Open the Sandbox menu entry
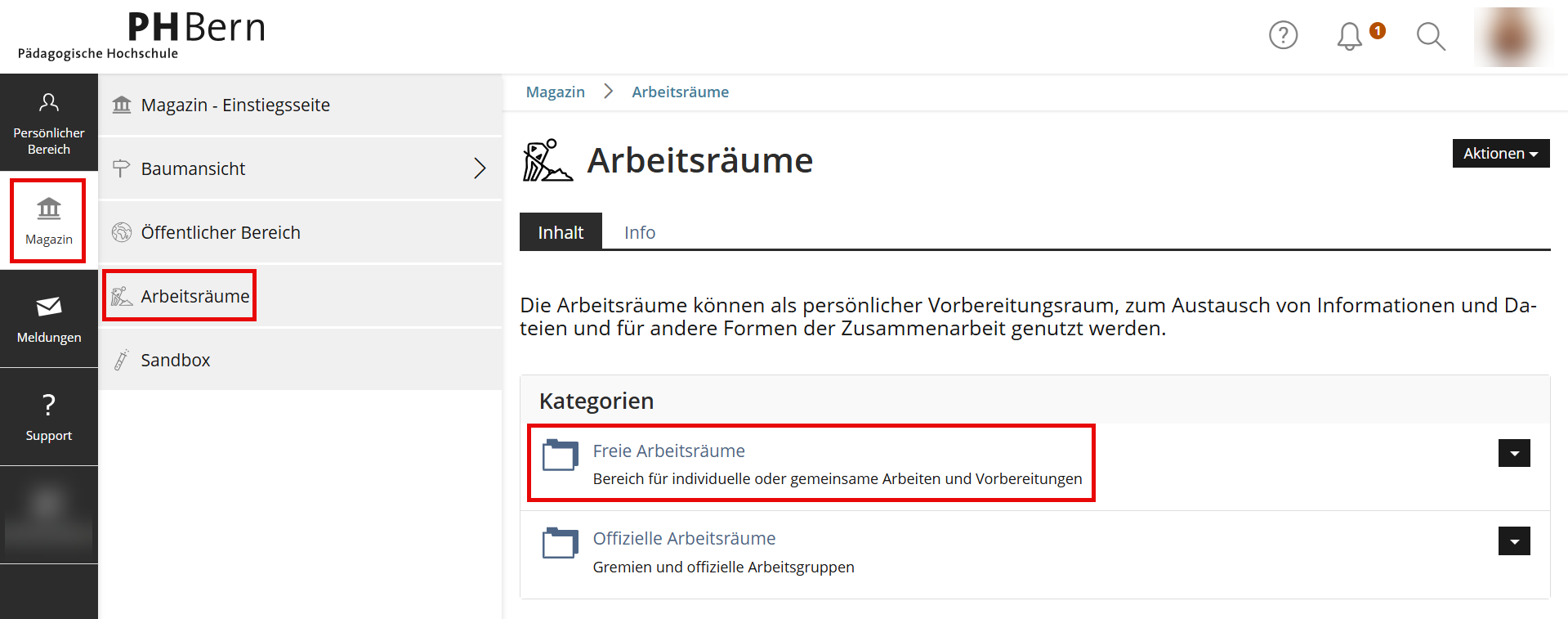This screenshot has height=619, width=1568. (x=175, y=360)
